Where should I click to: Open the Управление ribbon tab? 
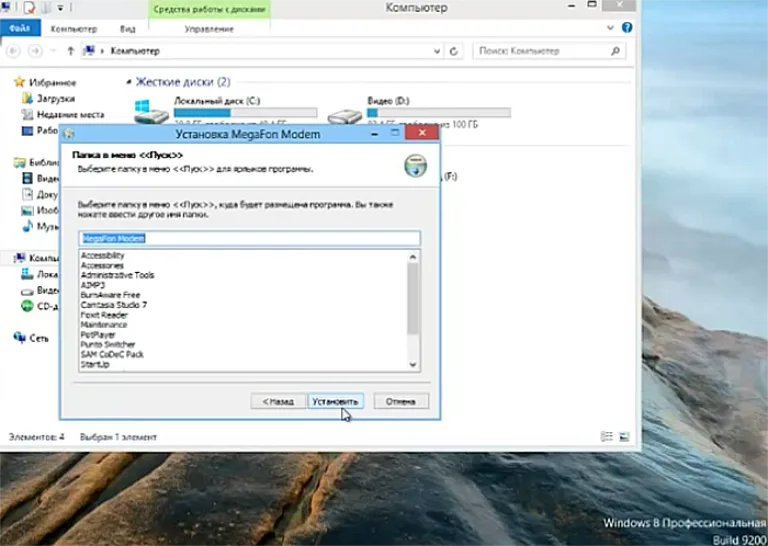click(x=209, y=29)
